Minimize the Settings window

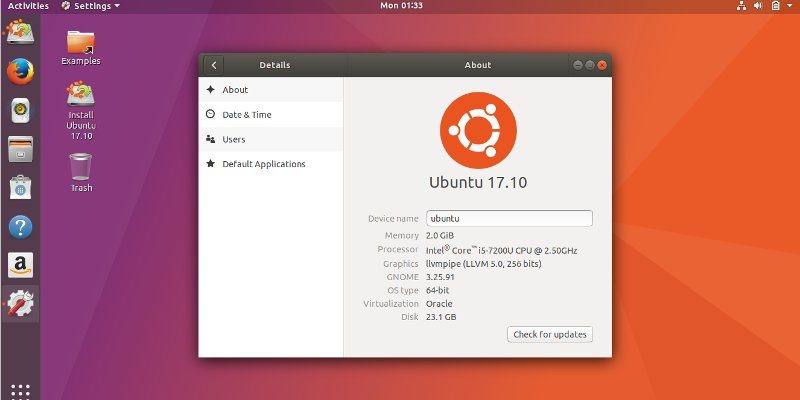pos(578,65)
